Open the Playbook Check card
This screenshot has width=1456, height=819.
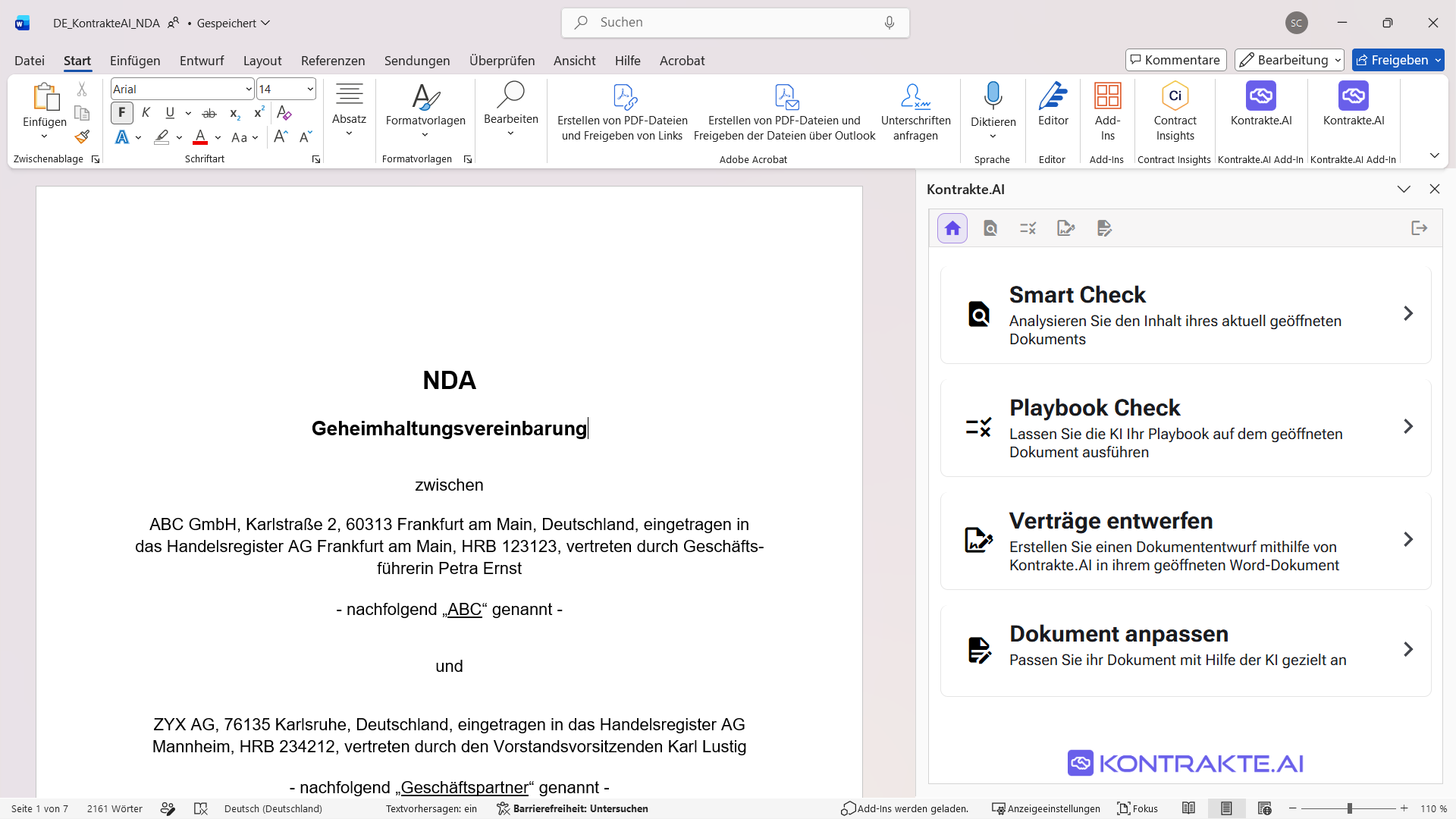(x=1185, y=427)
